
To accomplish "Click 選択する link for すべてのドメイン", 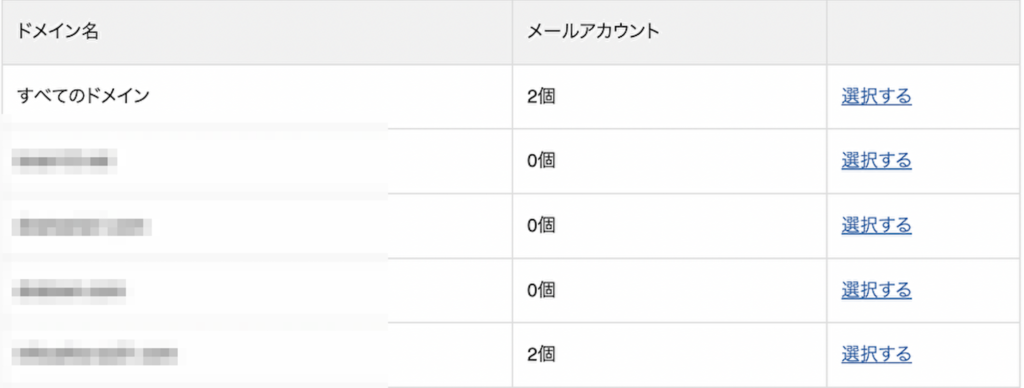I will pos(876,96).
